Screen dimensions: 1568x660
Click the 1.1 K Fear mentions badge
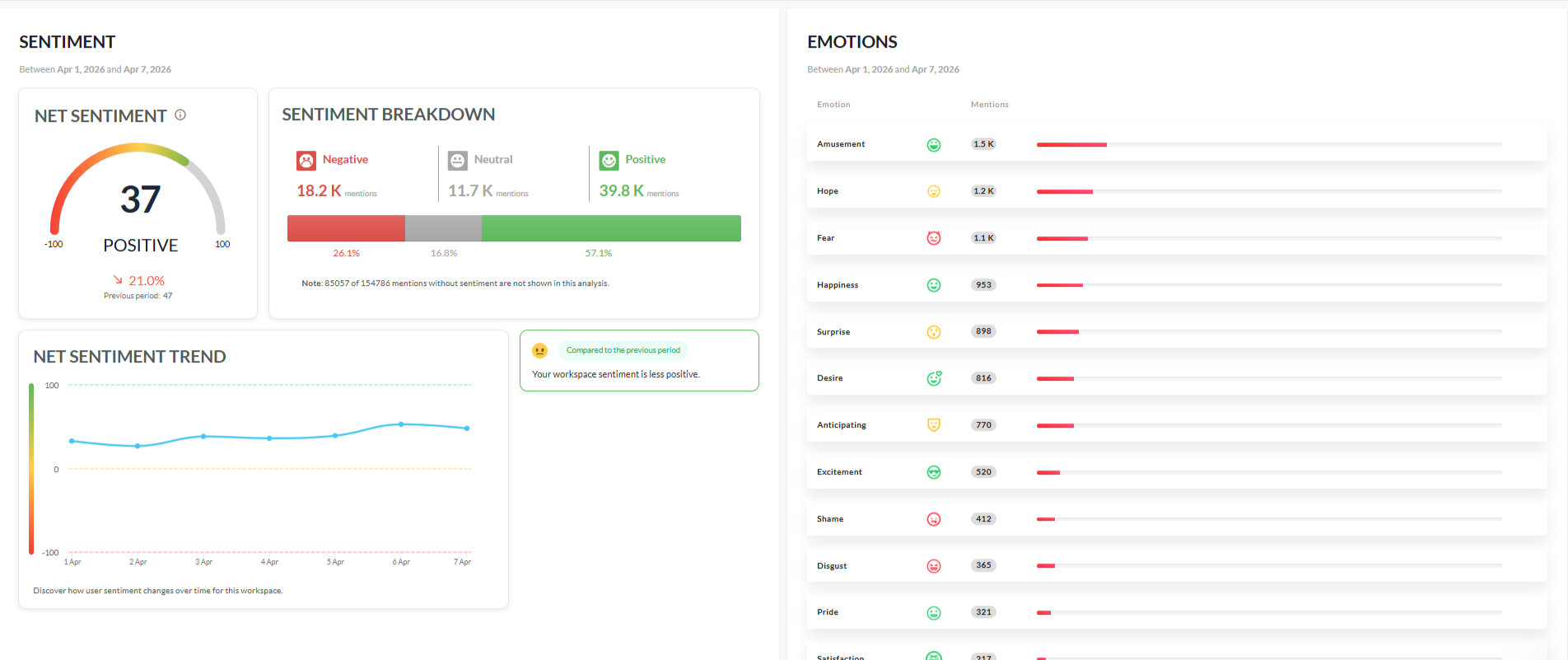pos(983,238)
